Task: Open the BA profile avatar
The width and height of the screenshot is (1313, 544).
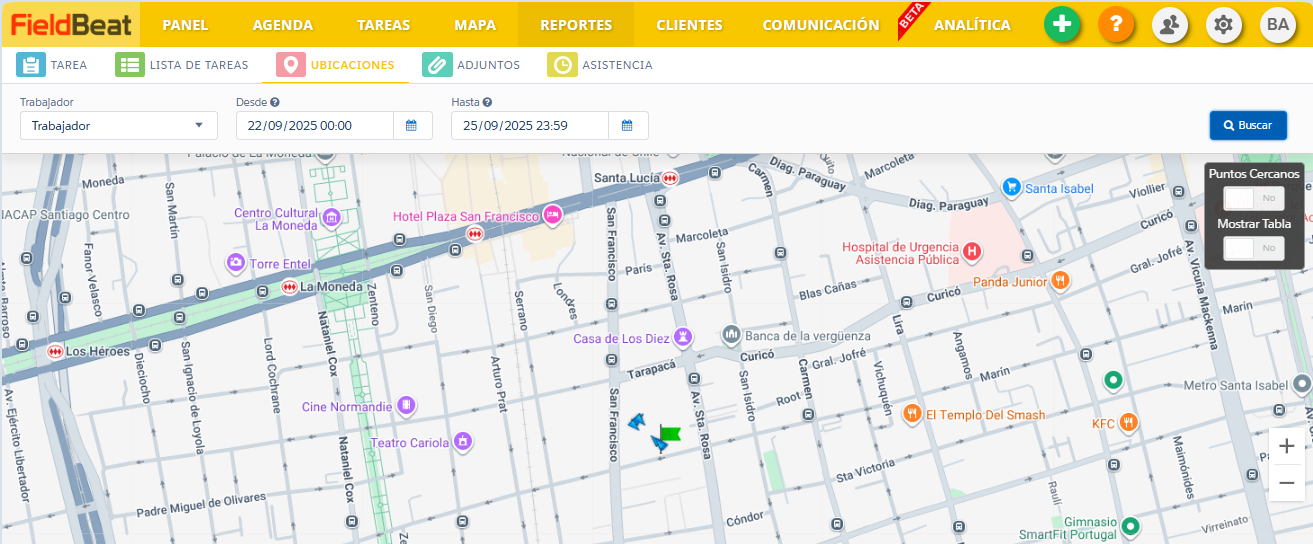Action: tap(1278, 24)
